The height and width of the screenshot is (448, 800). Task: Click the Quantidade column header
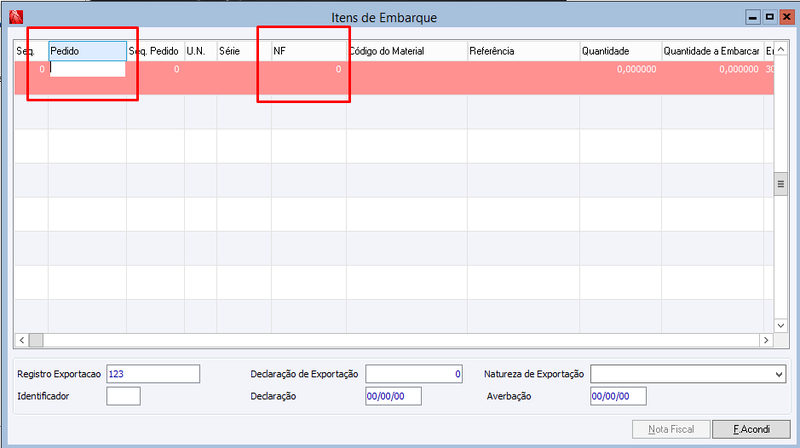[621, 51]
